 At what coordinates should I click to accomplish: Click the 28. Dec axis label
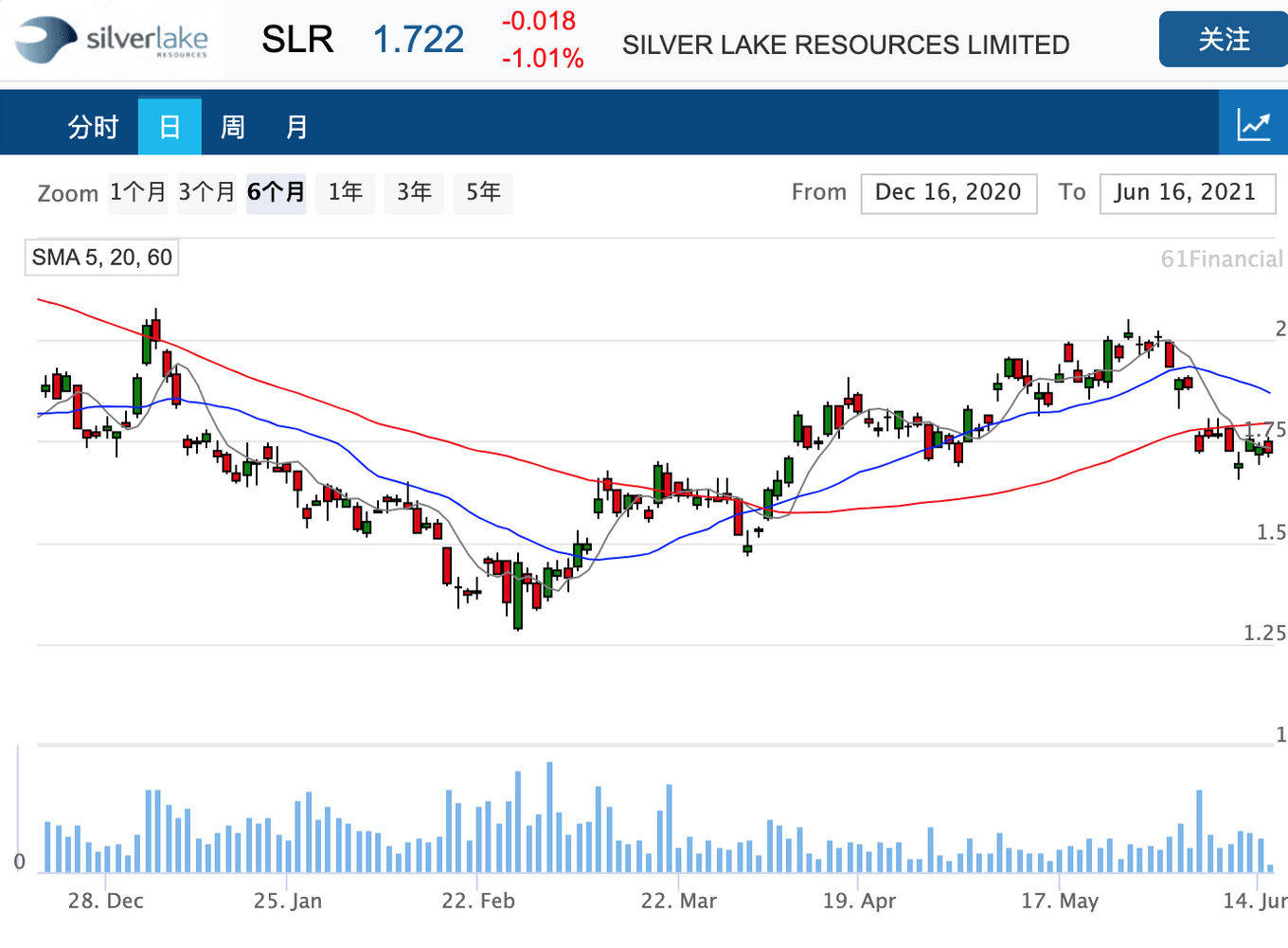(105, 901)
